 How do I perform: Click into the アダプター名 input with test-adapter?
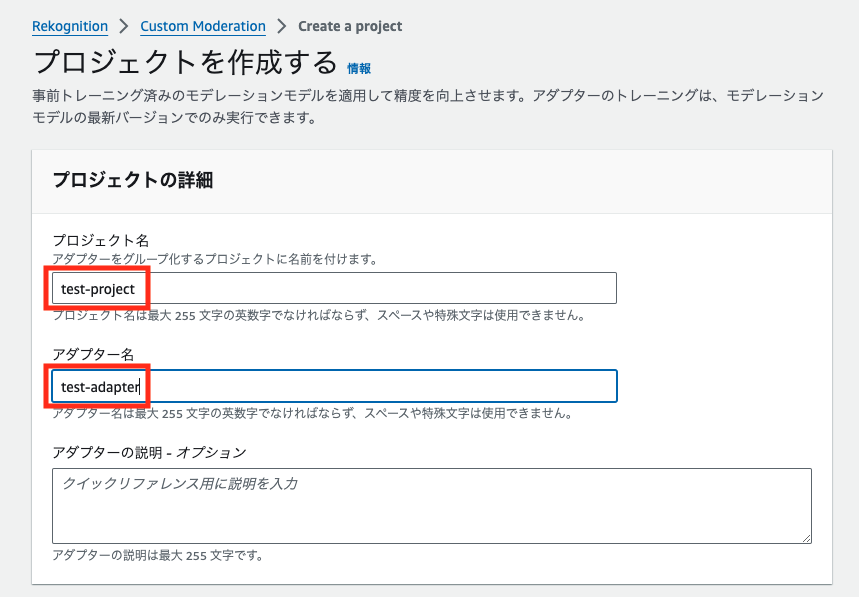[x=334, y=386]
